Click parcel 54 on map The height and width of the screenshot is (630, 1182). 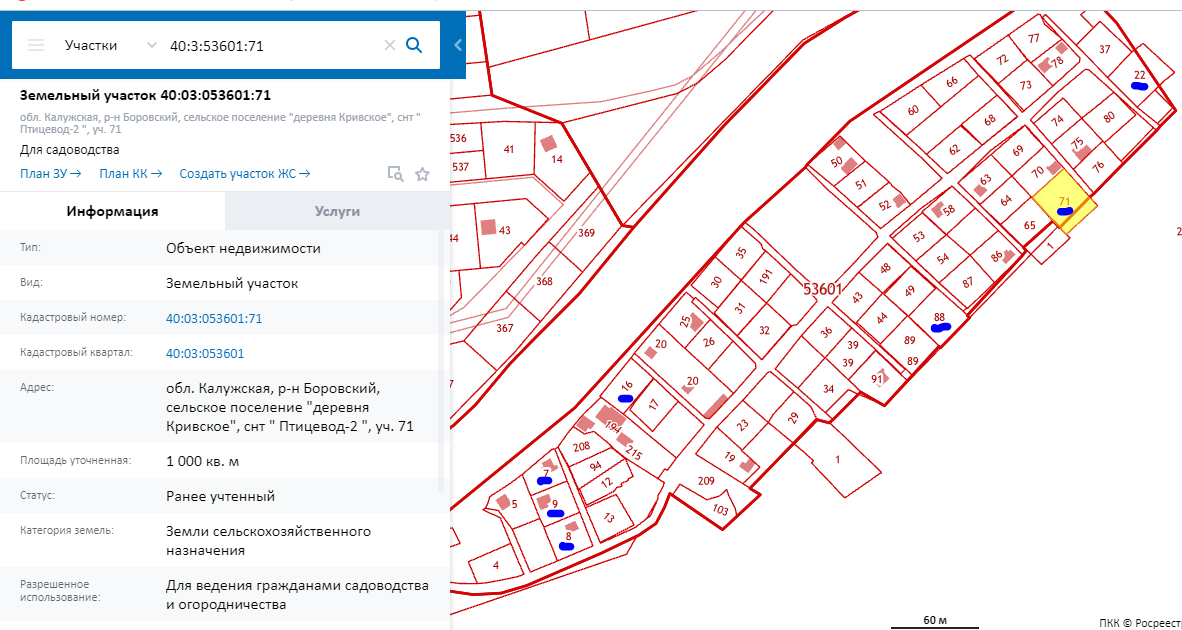pyautogui.click(x=942, y=258)
